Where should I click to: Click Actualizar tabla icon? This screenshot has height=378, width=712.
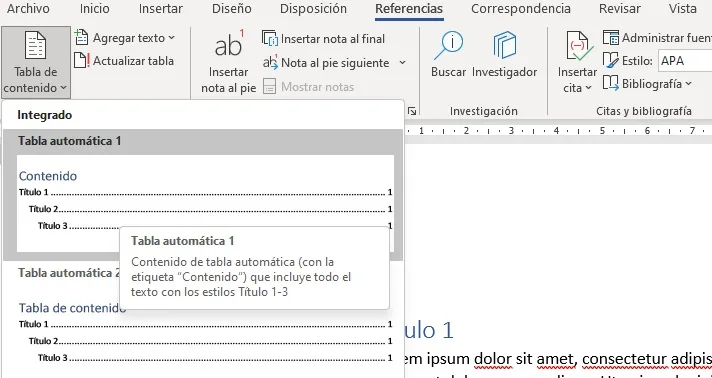82,60
